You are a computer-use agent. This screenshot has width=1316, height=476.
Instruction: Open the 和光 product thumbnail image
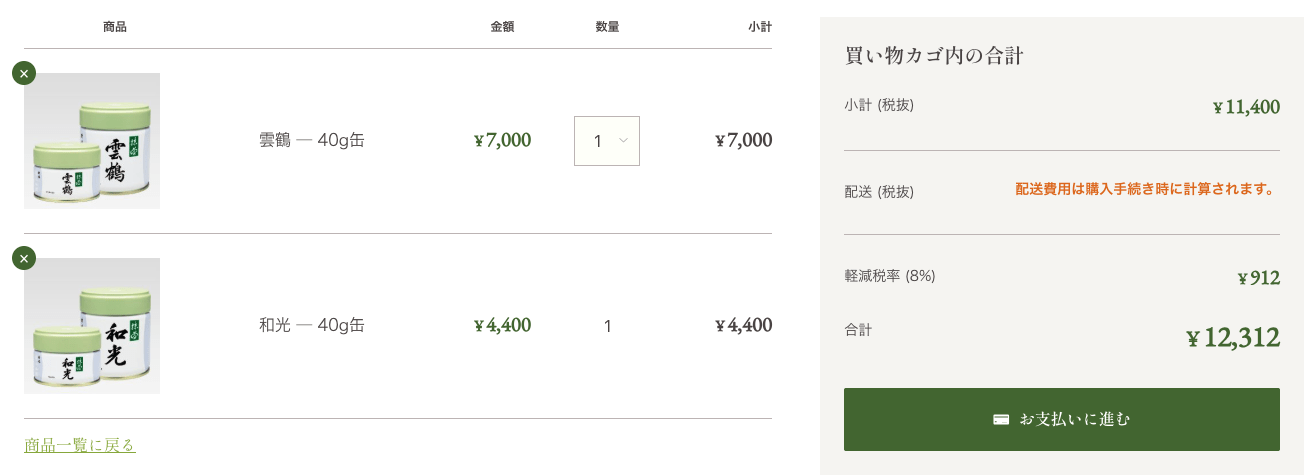tap(92, 326)
